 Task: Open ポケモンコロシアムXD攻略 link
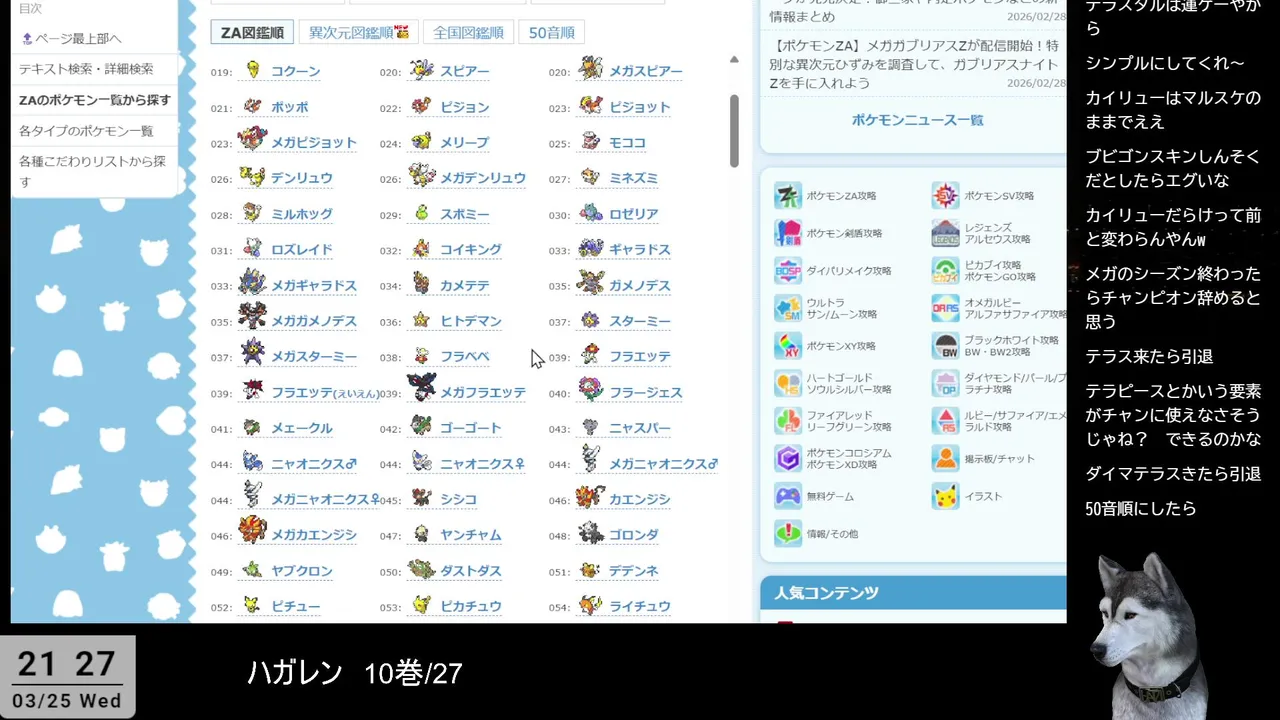[848, 458]
